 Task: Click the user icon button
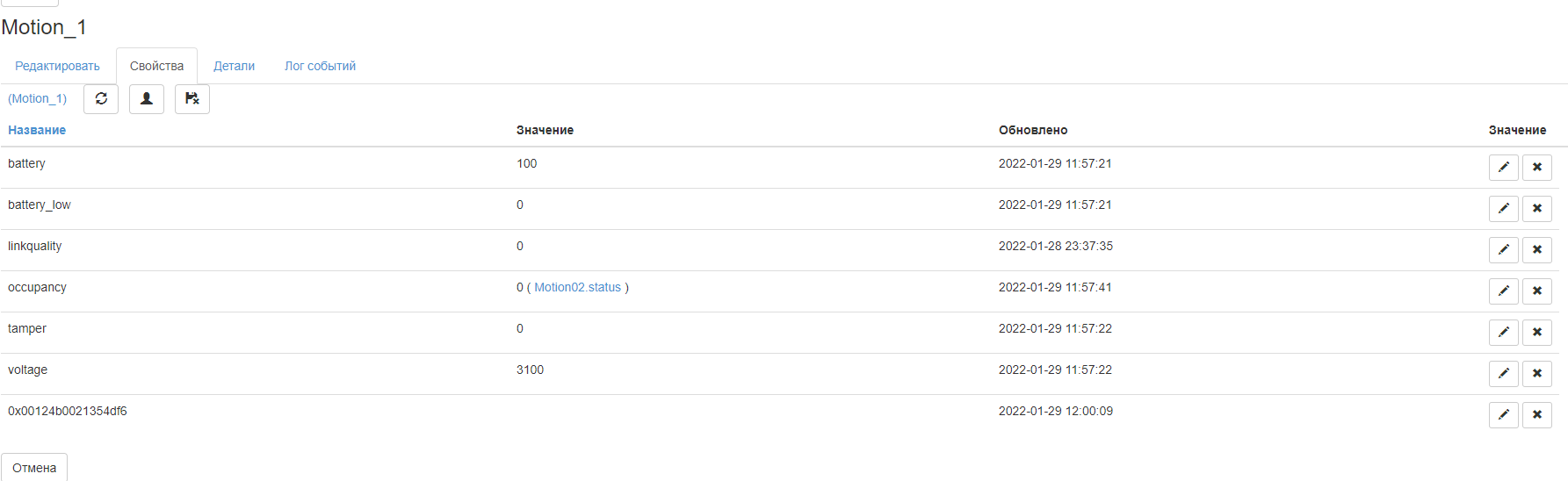147,99
